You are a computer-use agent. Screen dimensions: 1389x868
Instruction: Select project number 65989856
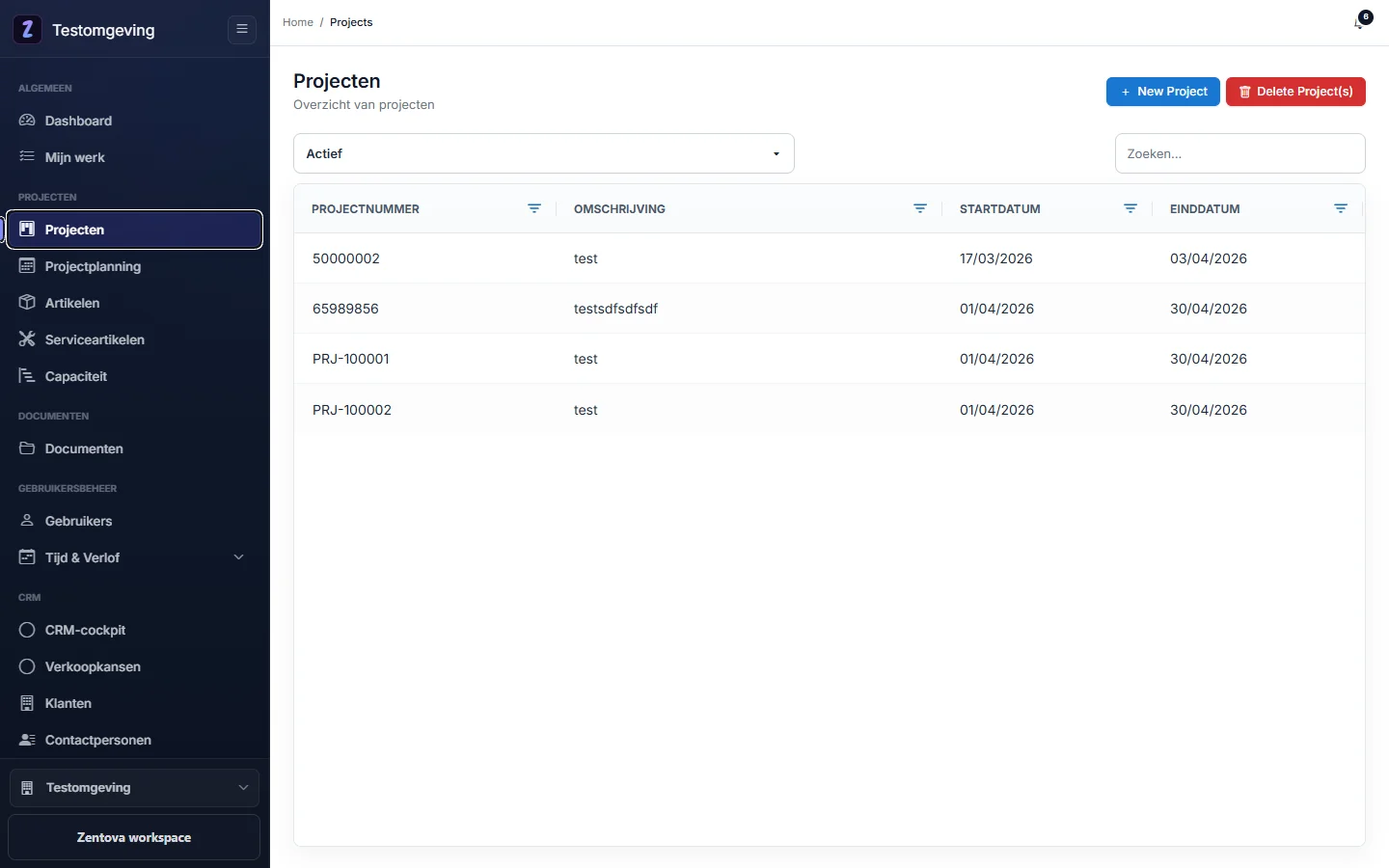tap(345, 309)
